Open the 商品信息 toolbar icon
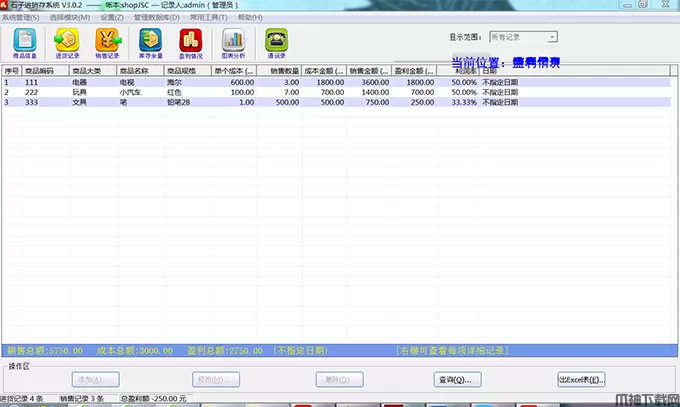This screenshot has height=407, width=680. coord(25,42)
